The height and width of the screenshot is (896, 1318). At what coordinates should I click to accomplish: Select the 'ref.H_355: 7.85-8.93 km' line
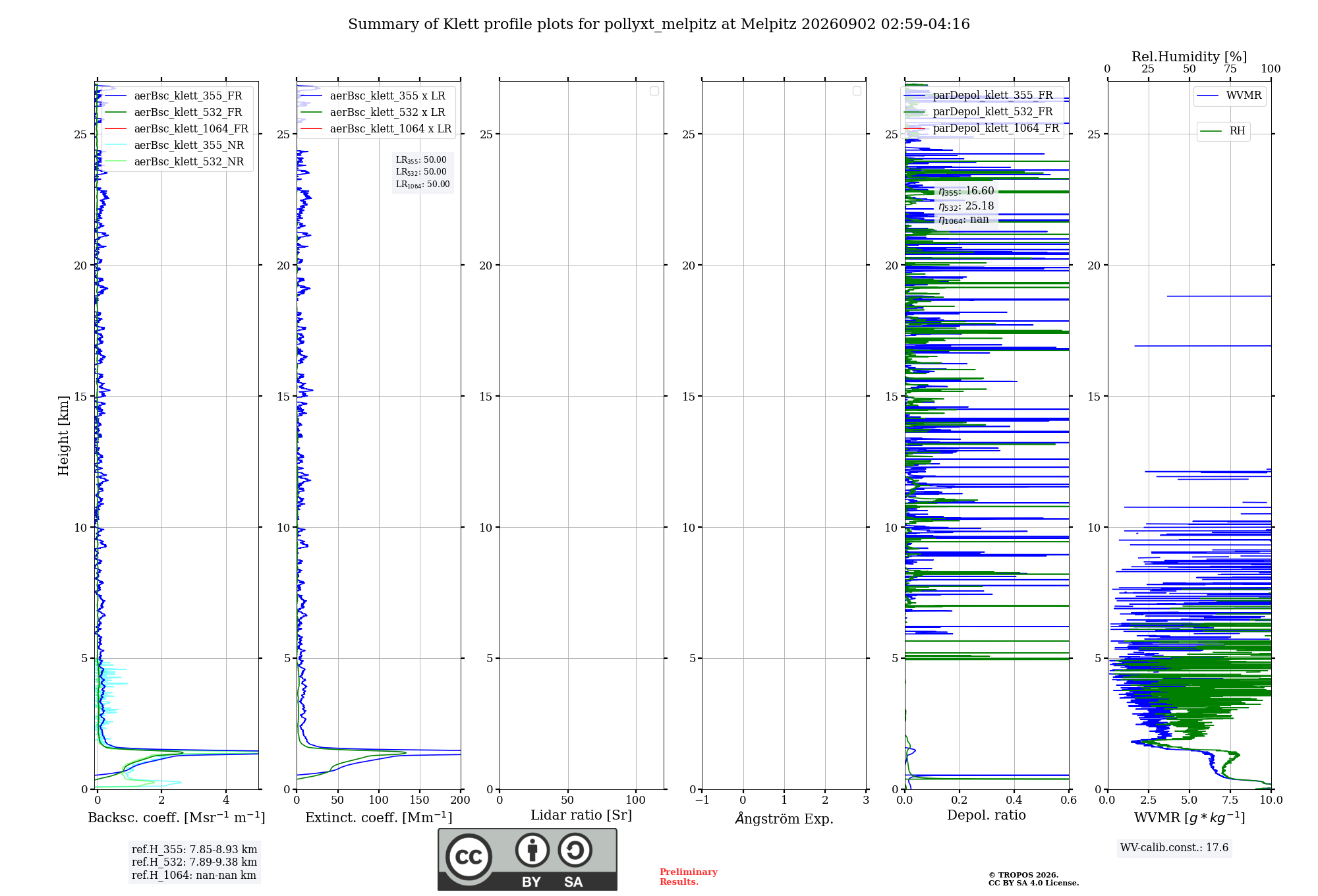click(x=194, y=850)
